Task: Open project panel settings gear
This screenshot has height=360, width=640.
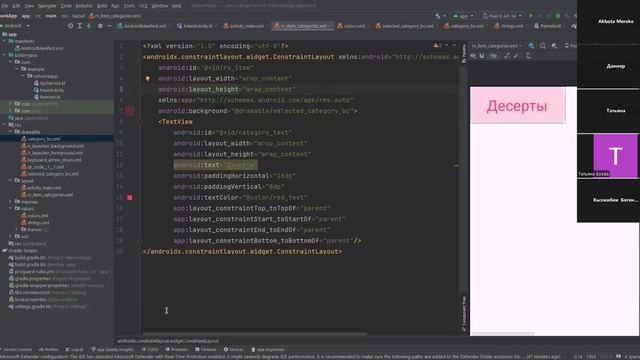Action: [100, 26]
